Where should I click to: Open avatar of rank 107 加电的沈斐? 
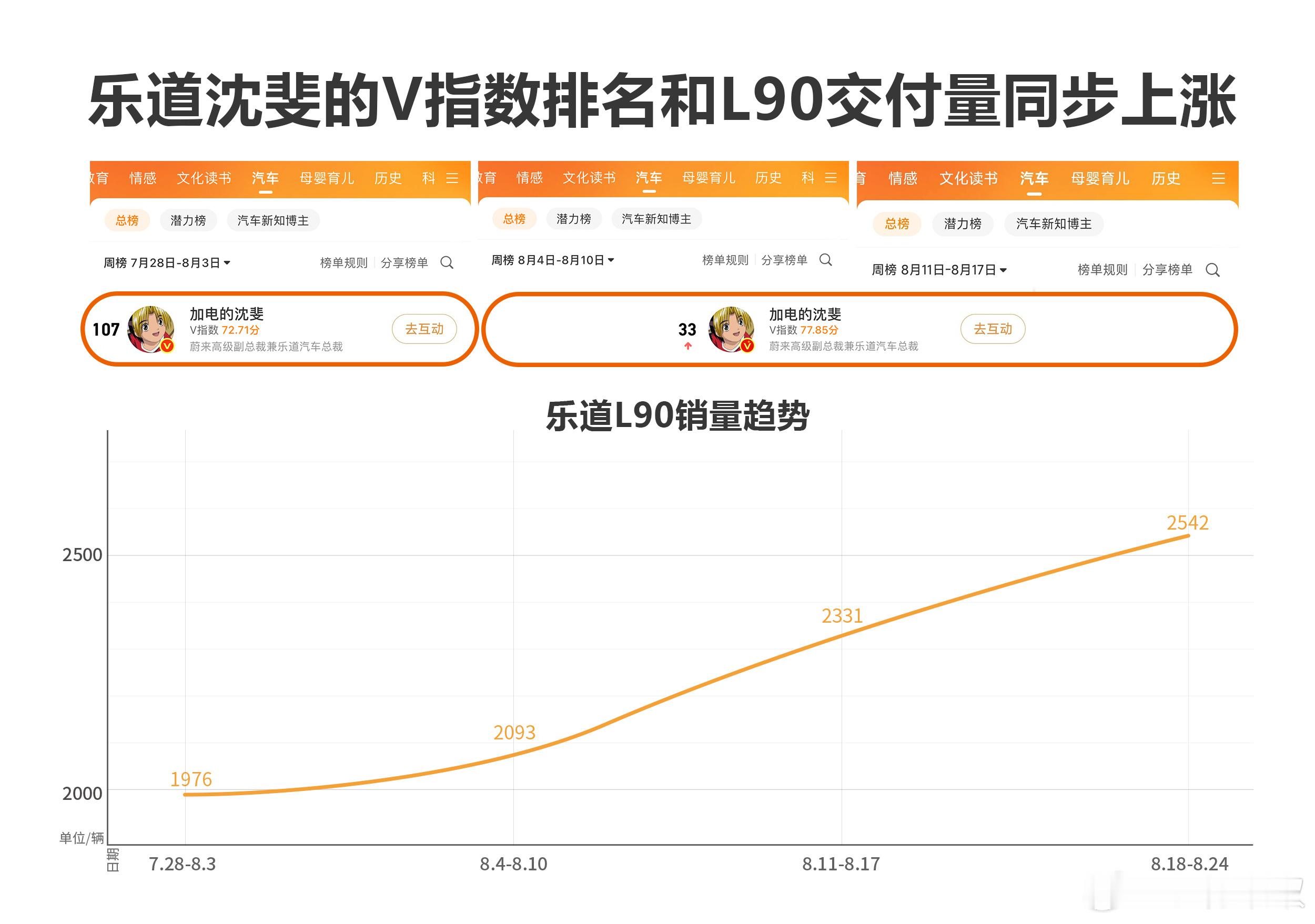[x=150, y=329]
